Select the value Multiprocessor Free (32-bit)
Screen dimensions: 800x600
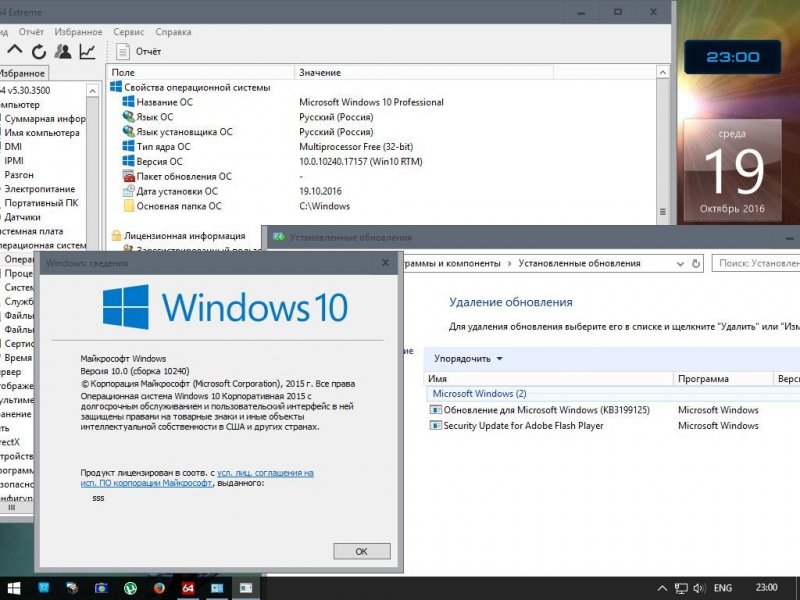356,147
